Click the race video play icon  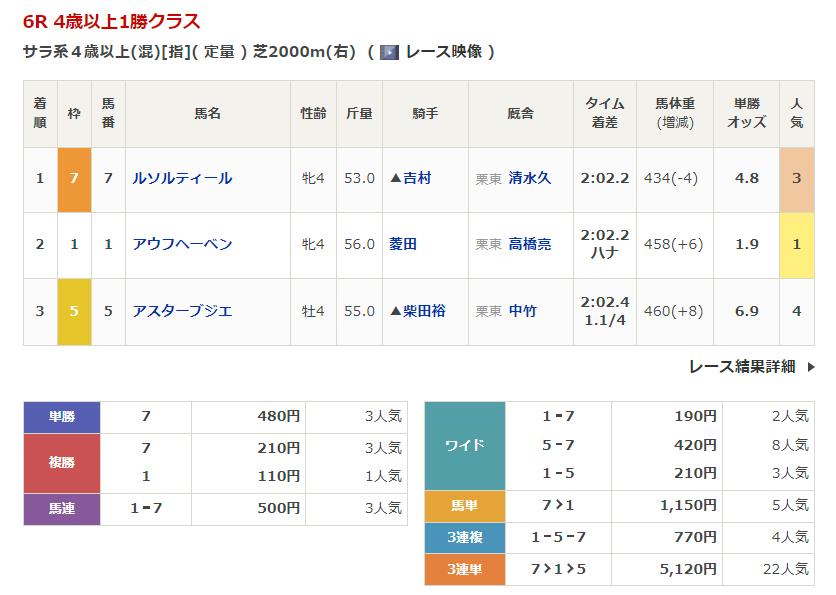click(389, 52)
